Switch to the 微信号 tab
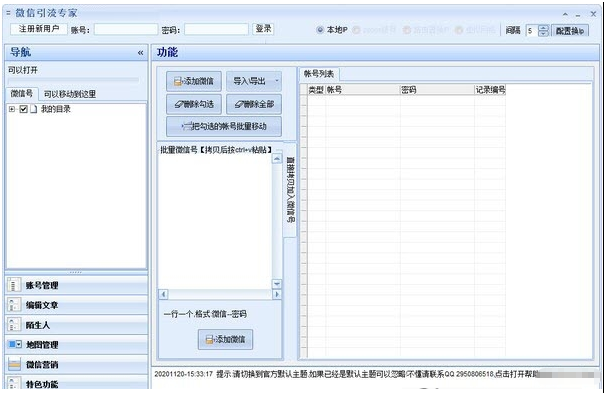 point(22,94)
